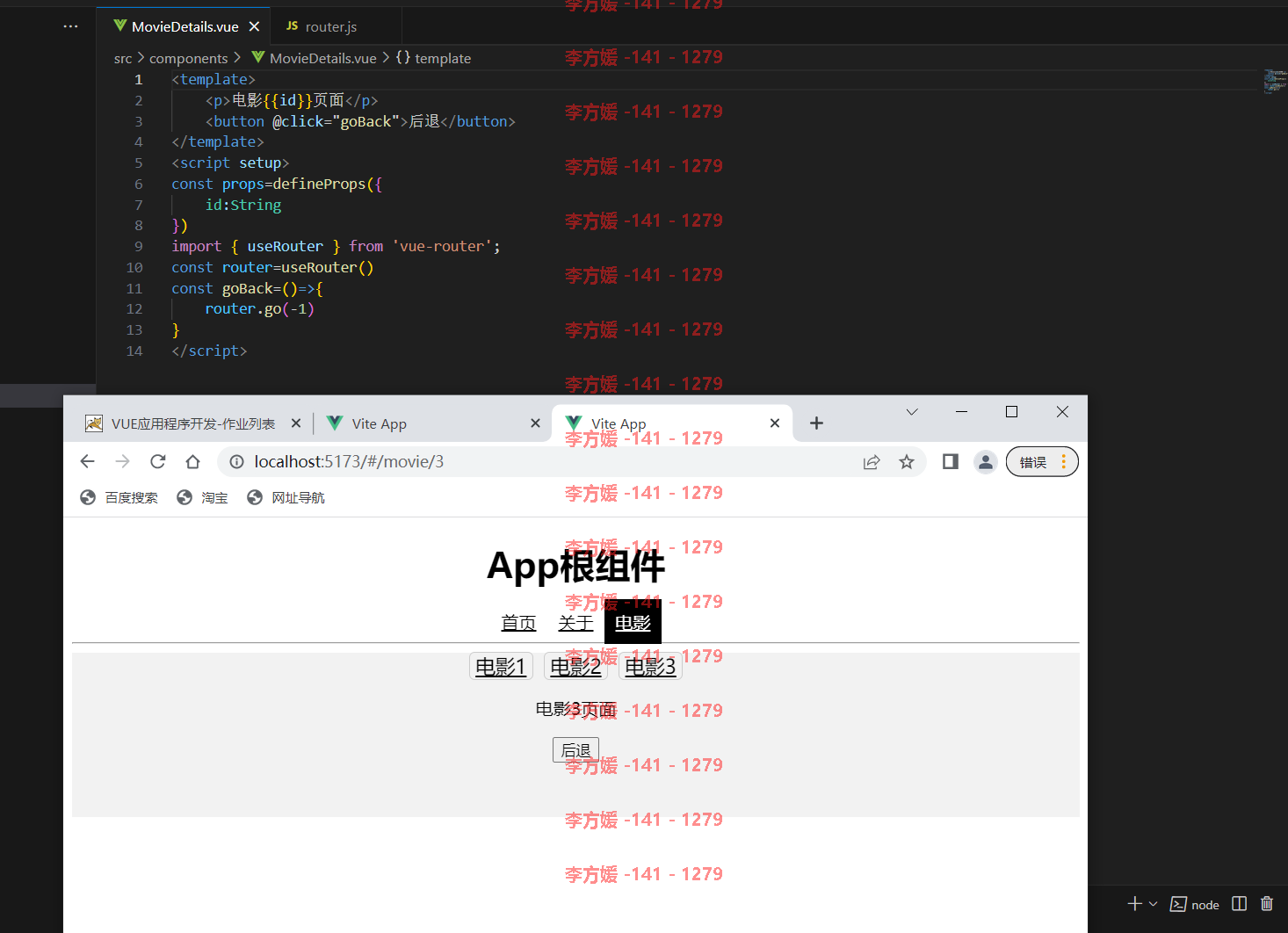Reload the localhost page
The width and height of the screenshot is (1288, 933).
157,462
